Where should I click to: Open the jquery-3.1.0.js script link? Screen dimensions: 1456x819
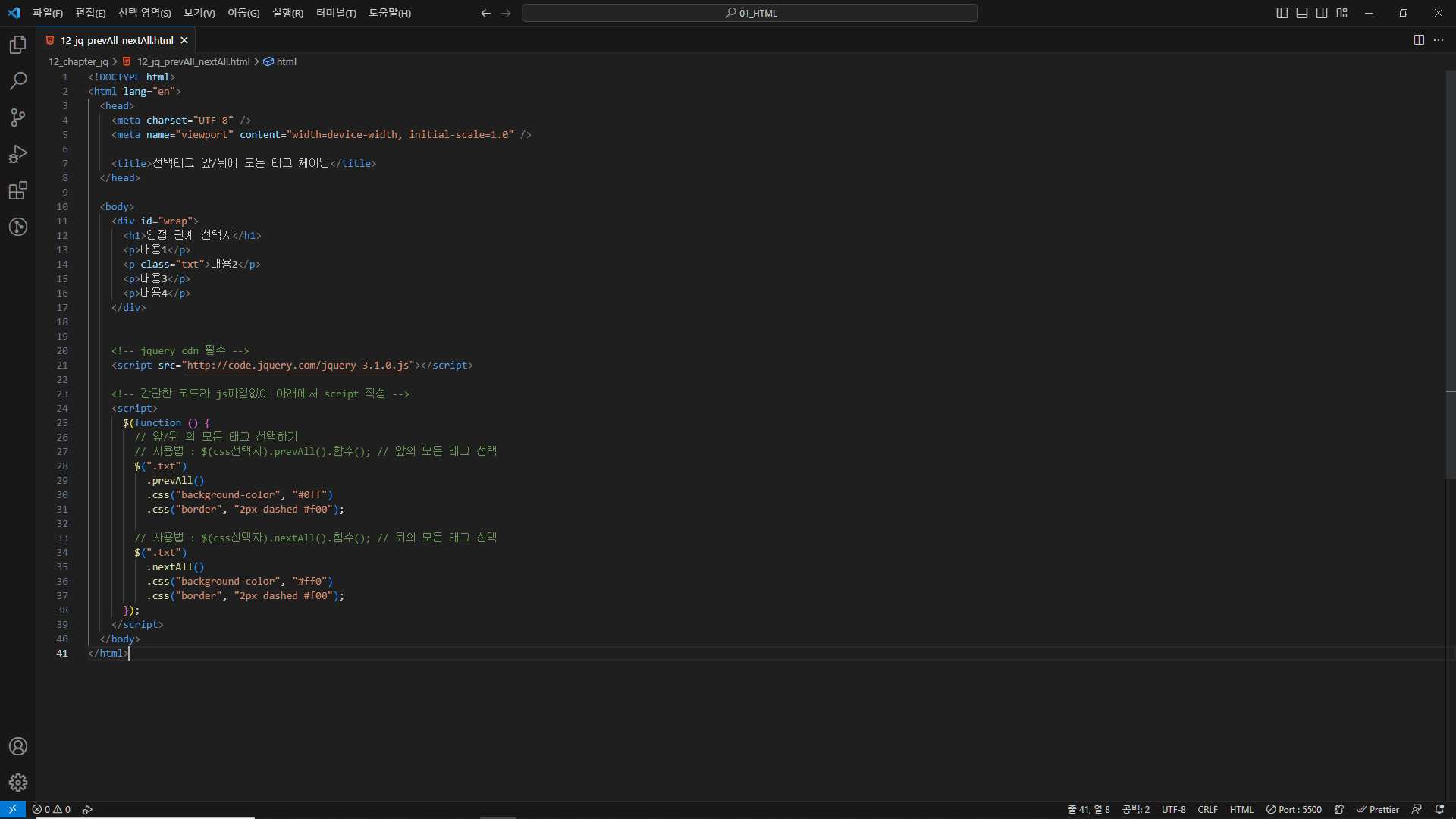click(x=298, y=366)
